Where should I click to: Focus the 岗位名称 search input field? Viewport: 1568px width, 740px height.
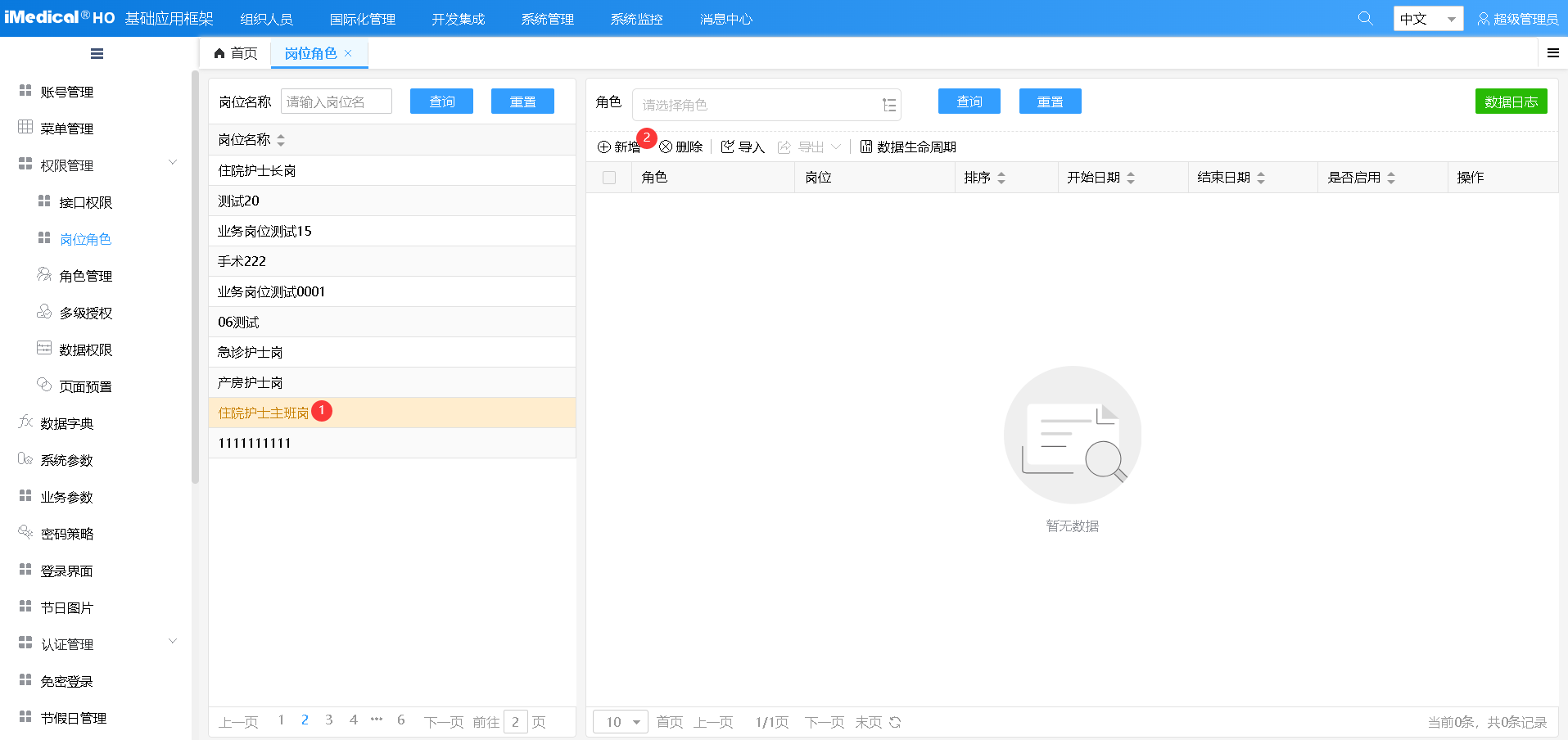coord(337,102)
